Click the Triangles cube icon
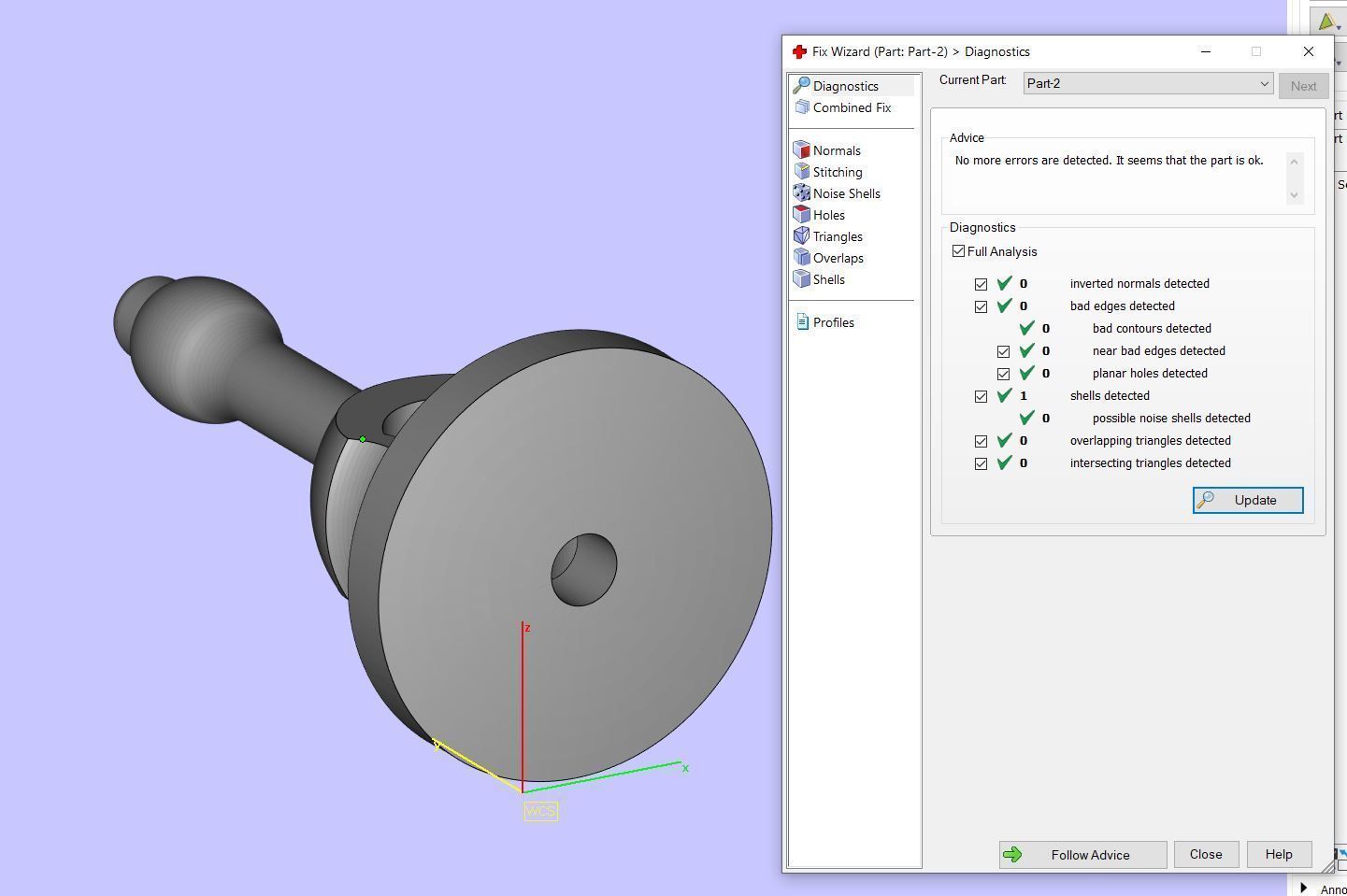Image resolution: width=1347 pixels, height=896 pixels. click(801, 236)
